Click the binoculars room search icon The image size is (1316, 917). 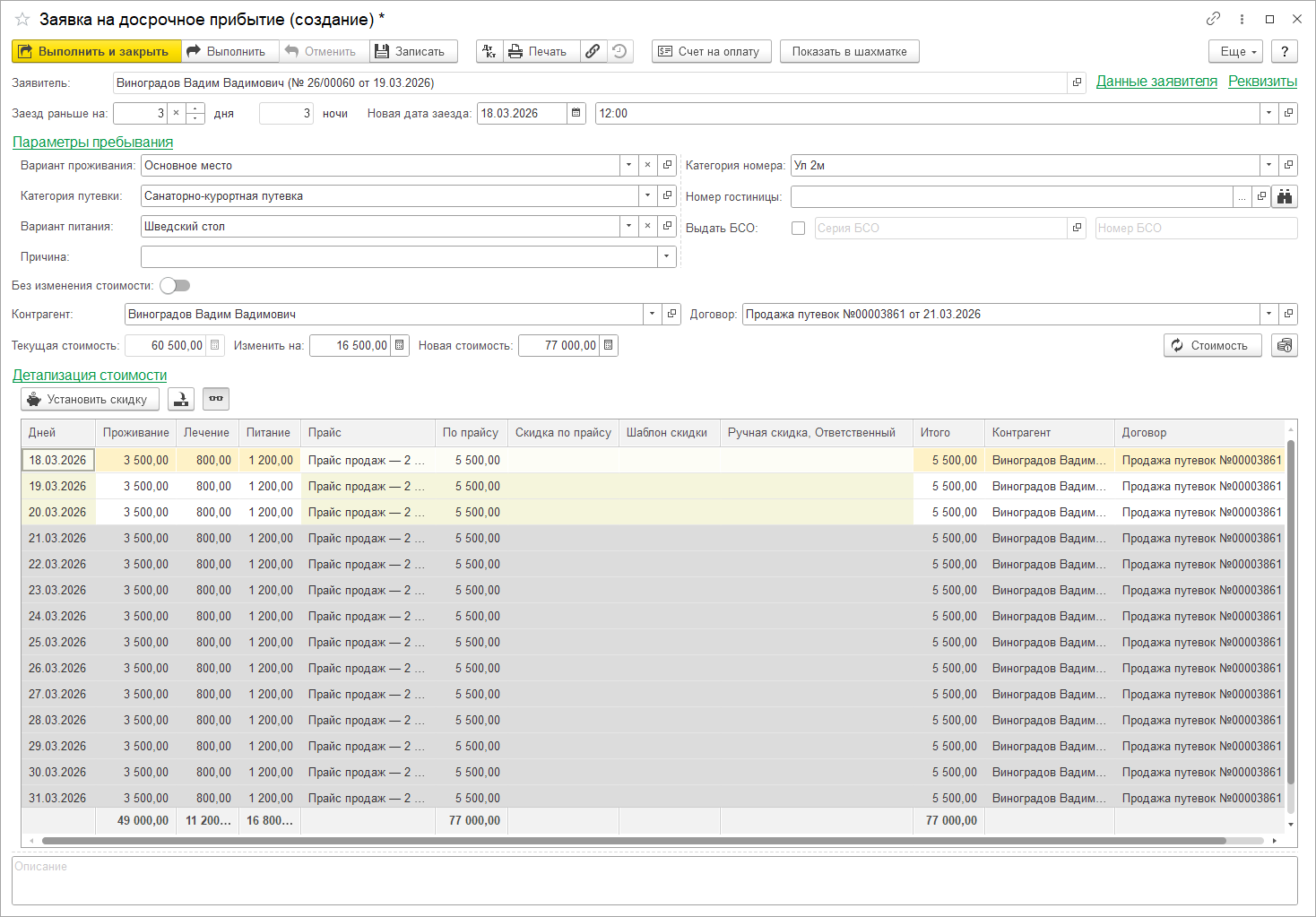tap(1285, 197)
